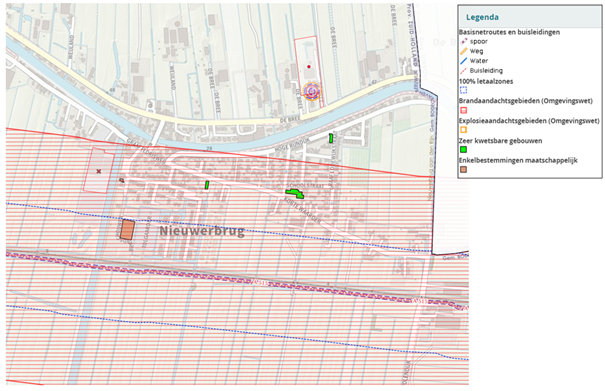Click the red dot inside red outlined parcel

309,67
